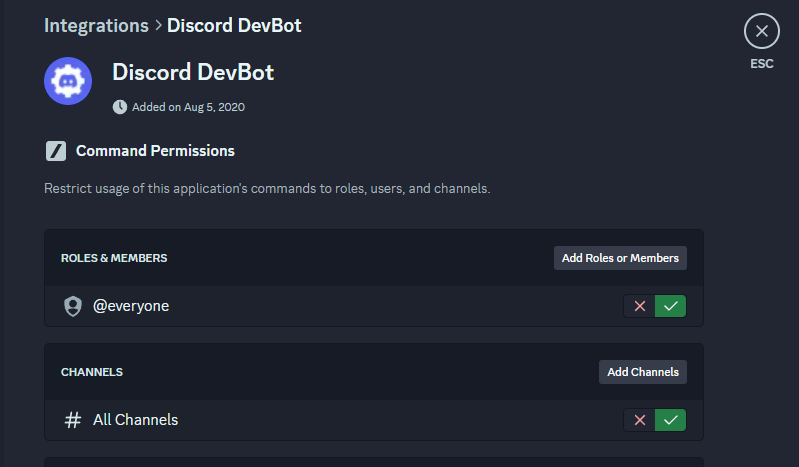Select the Discord DevBot breadcrumb title
The height and width of the screenshot is (467, 799).
point(234,25)
